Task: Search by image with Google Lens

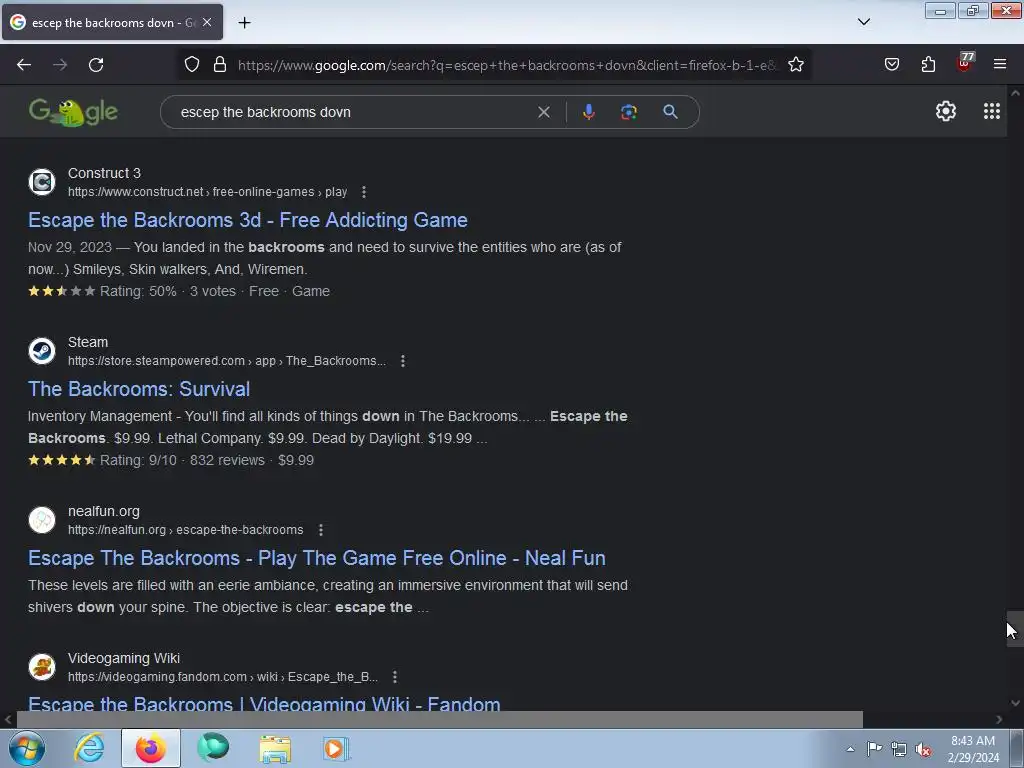Action: click(628, 112)
